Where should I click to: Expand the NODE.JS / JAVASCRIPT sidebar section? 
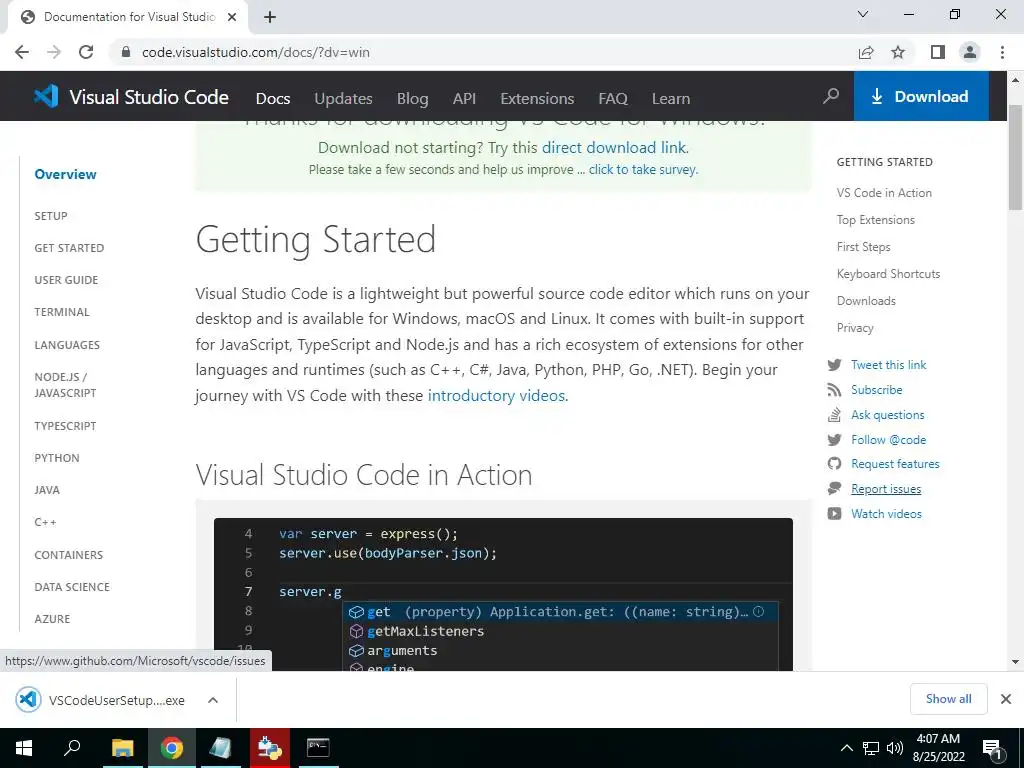(x=65, y=385)
